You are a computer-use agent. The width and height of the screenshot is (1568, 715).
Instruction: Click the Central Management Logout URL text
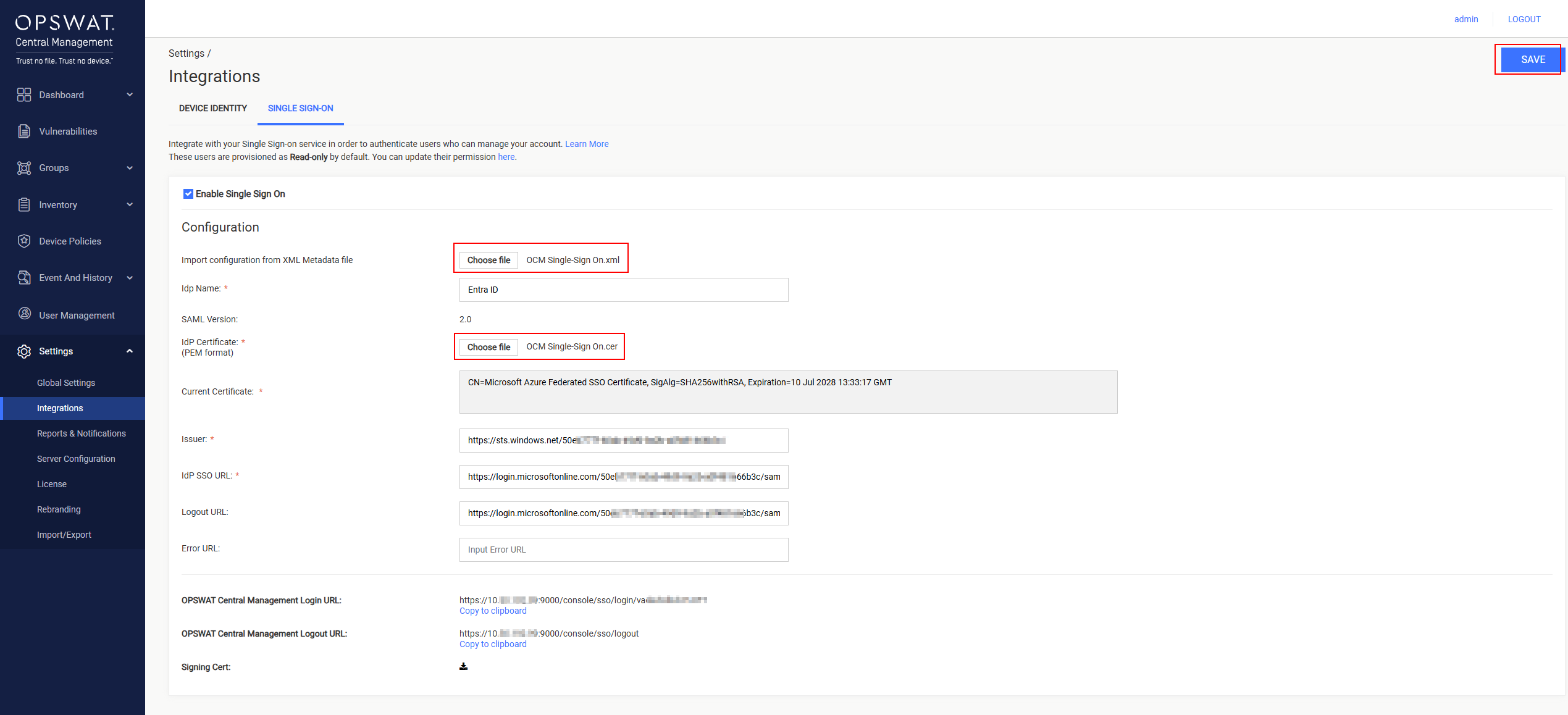coord(549,633)
